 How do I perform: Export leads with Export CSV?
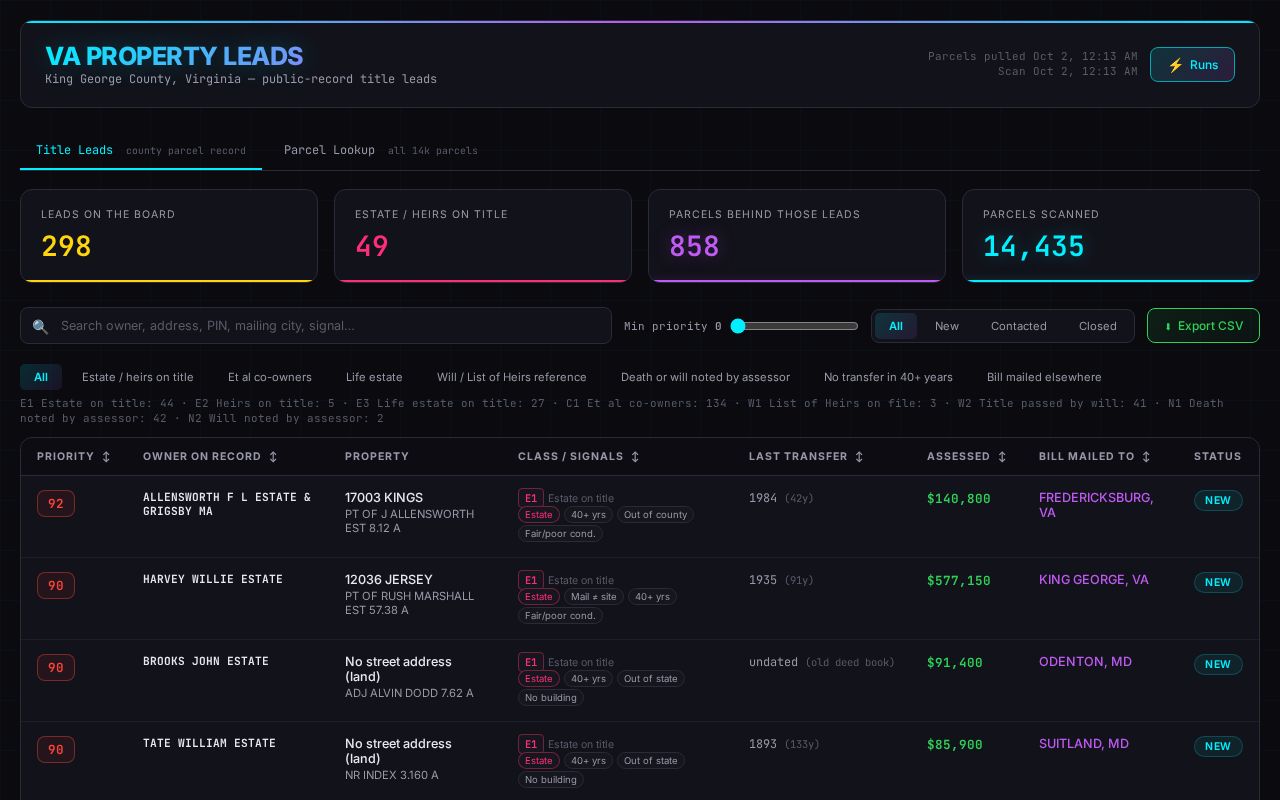point(1203,326)
